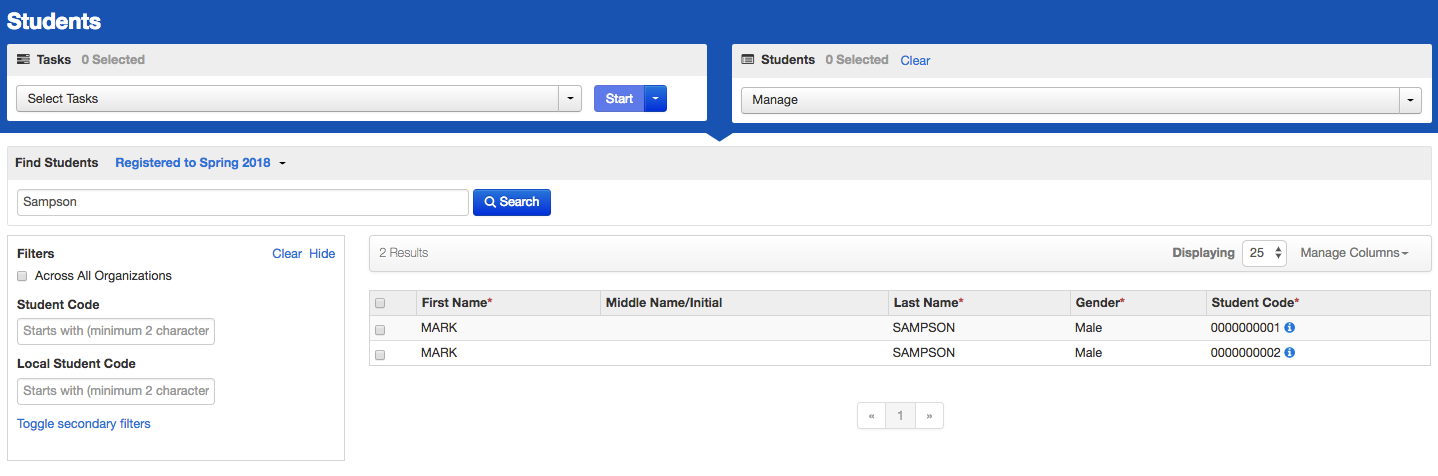The width and height of the screenshot is (1438, 476).
Task: Click the Start button
Action: point(619,99)
